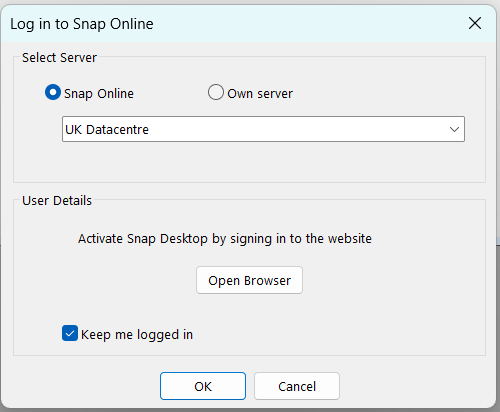The image size is (500, 412).
Task: Click the Select Server group heading
Action: point(59,58)
